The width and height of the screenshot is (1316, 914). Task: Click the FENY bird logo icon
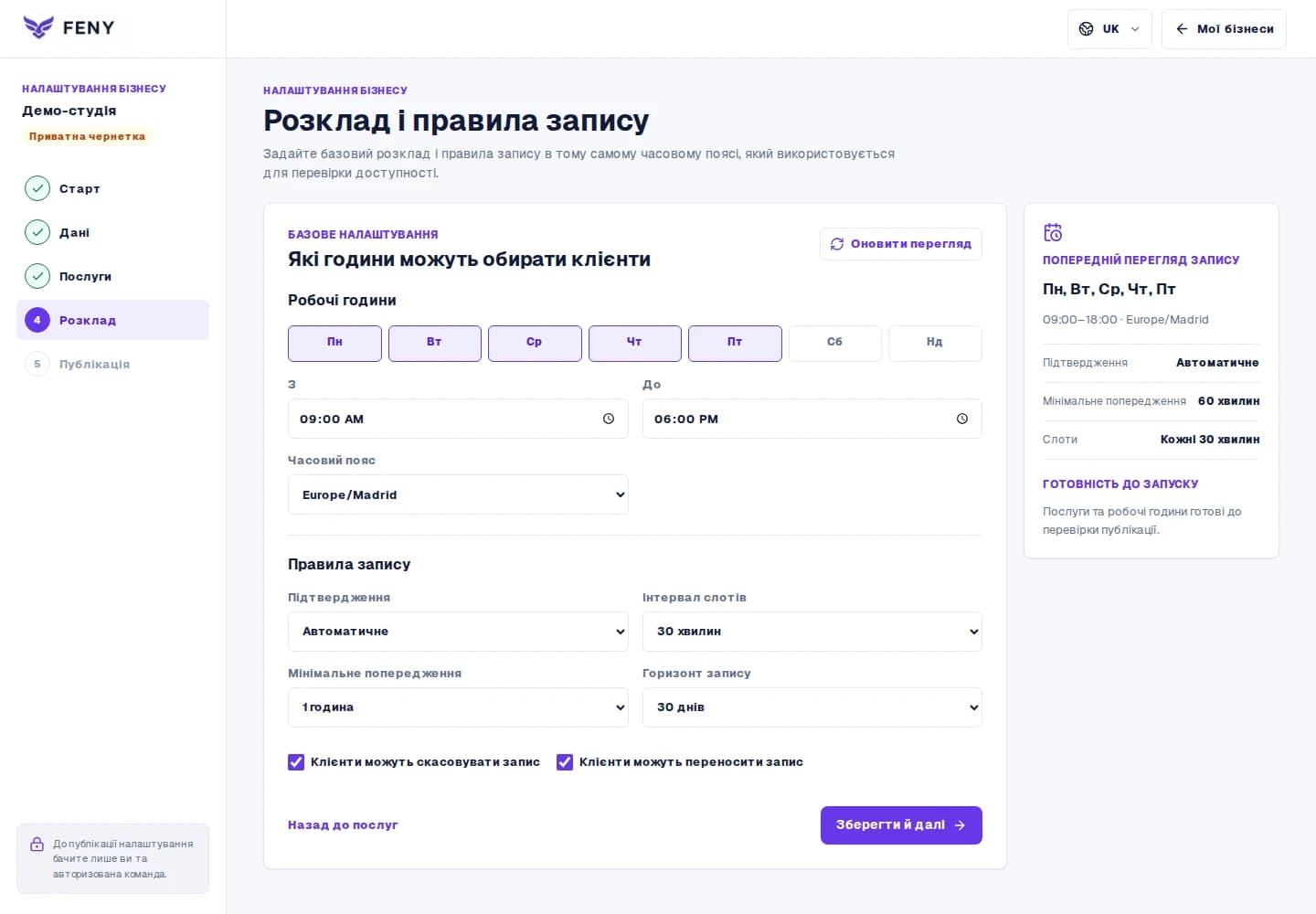(38, 27)
